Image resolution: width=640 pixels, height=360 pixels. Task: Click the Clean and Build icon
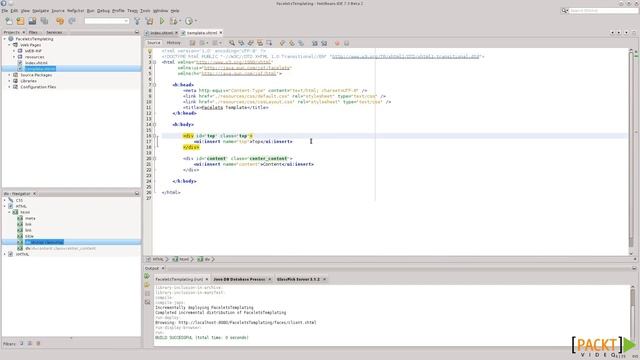point(150,21)
